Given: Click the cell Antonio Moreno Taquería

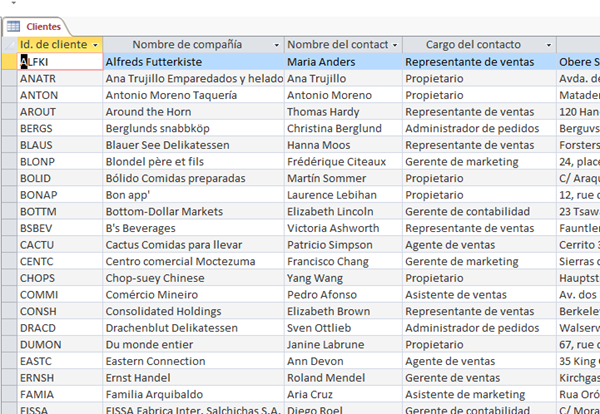Looking at the screenshot, I should (x=193, y=95).
